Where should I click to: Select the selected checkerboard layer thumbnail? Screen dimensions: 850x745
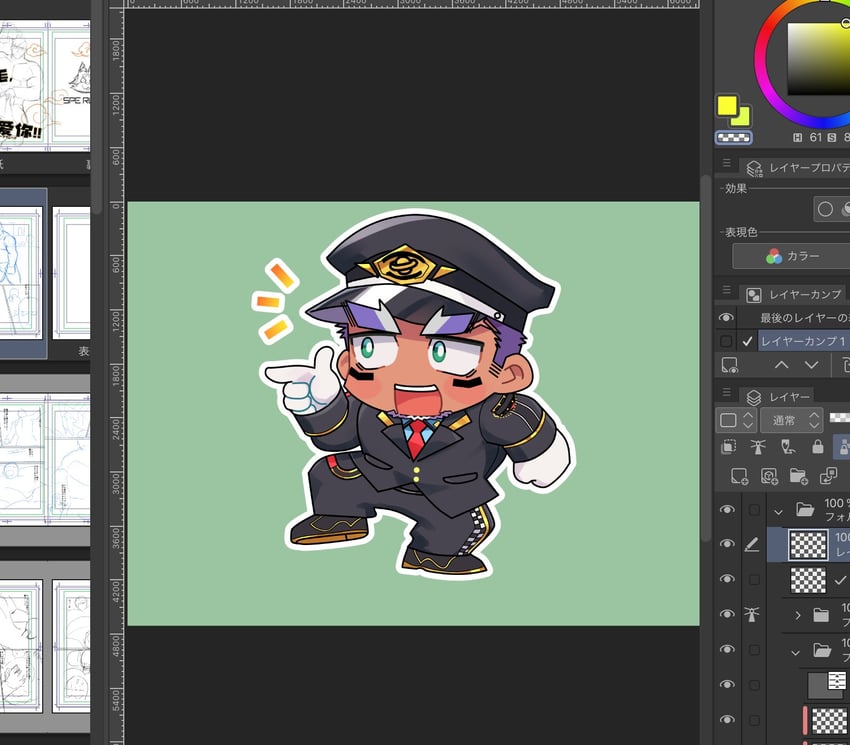coord(808,544)
